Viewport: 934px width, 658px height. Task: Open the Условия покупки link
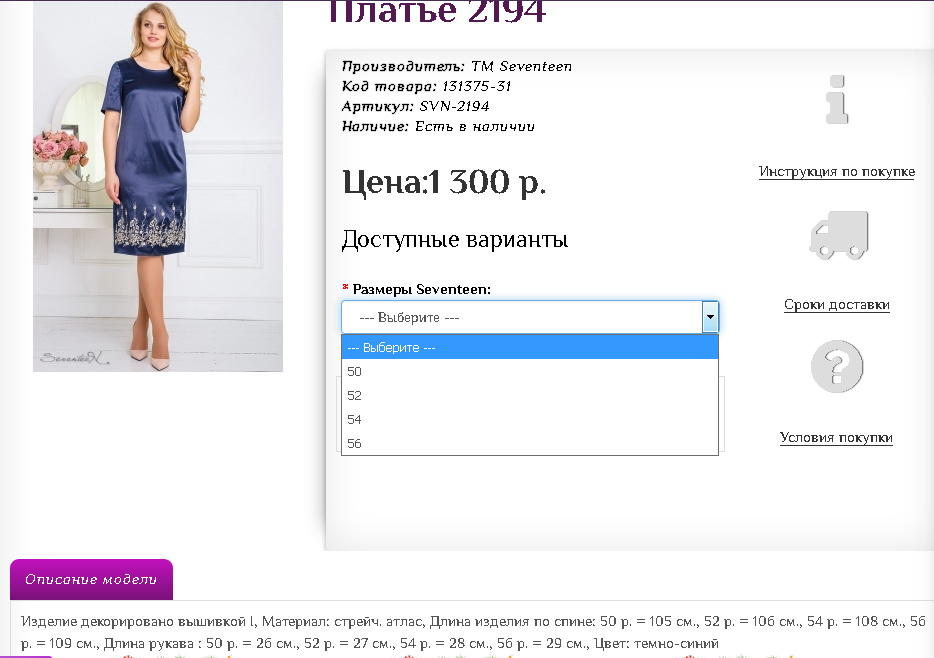[x=837, y=437]
